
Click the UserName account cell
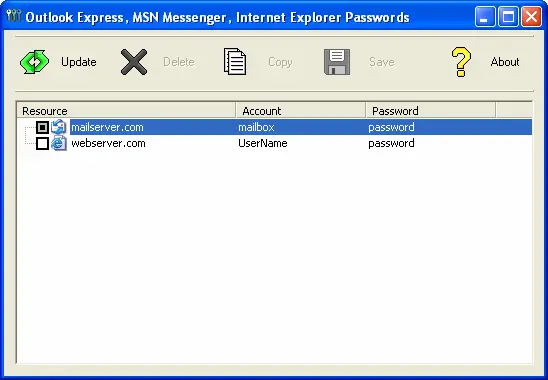[x=263, y=143]
